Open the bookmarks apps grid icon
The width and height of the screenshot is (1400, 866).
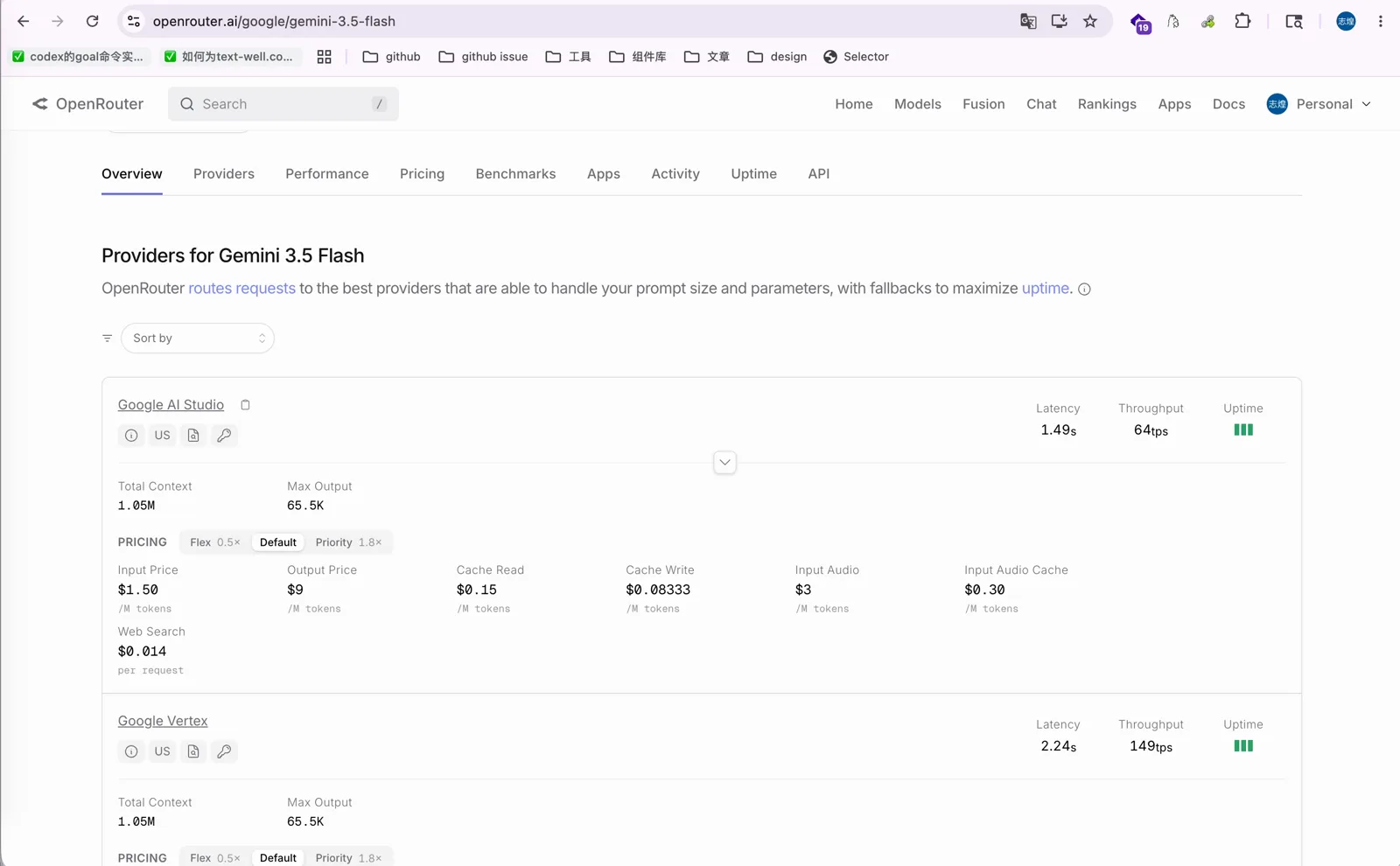tap(324, 57)
